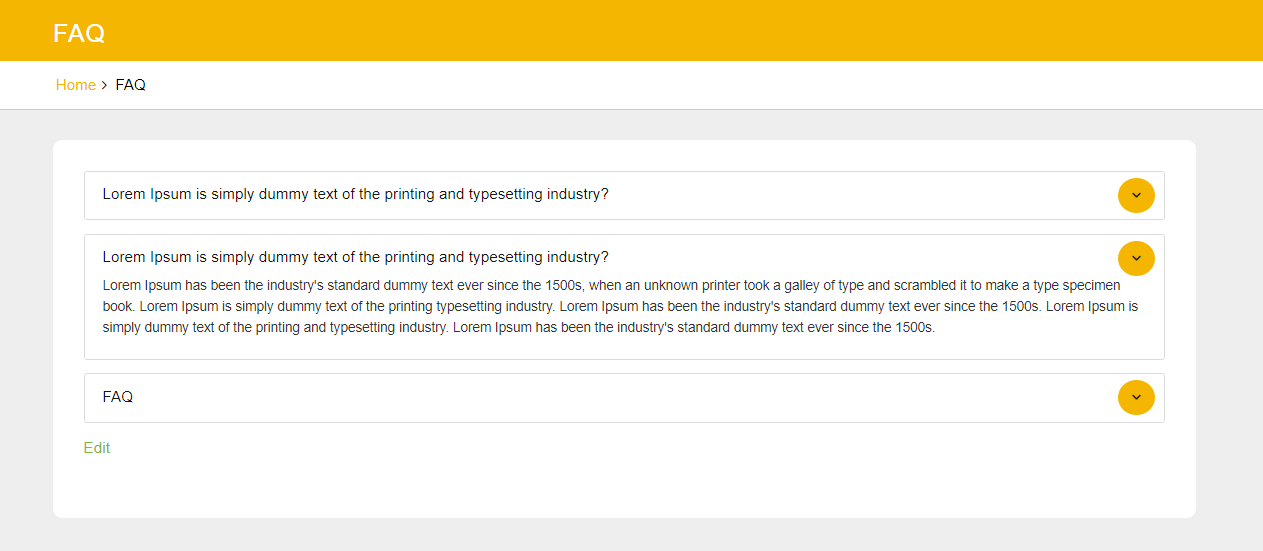Expand the 'FAQ' accordion item chevron
This screenshot has width=1263, height=551.
pos(1136,397)
